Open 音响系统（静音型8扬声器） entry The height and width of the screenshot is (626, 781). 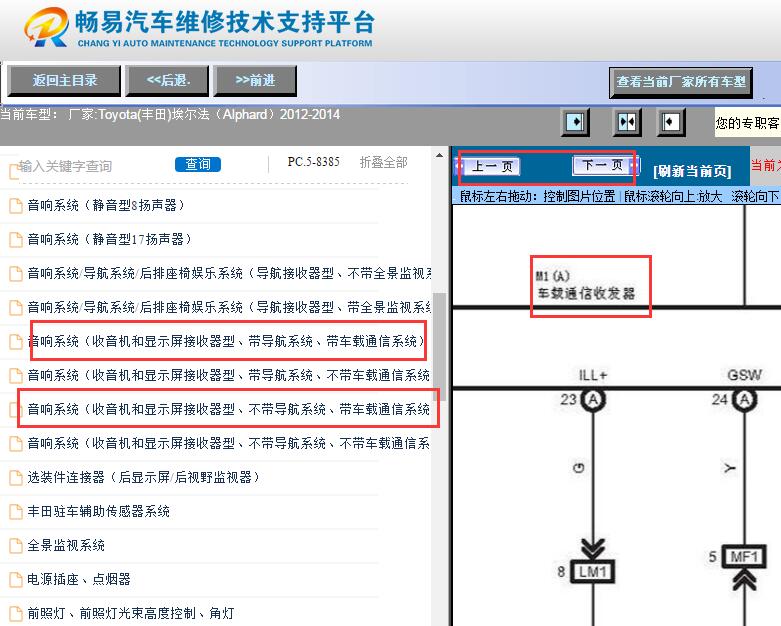(106, 205)
